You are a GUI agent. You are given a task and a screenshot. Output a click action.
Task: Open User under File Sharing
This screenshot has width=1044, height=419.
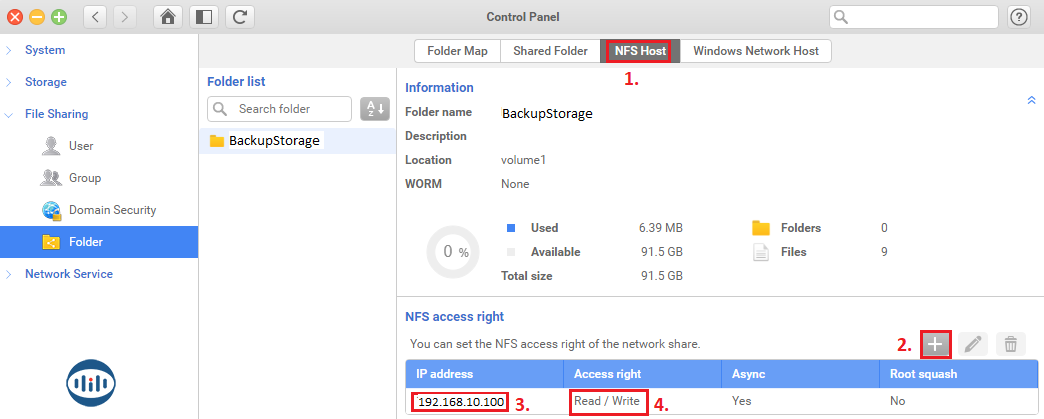click(81, 146)
